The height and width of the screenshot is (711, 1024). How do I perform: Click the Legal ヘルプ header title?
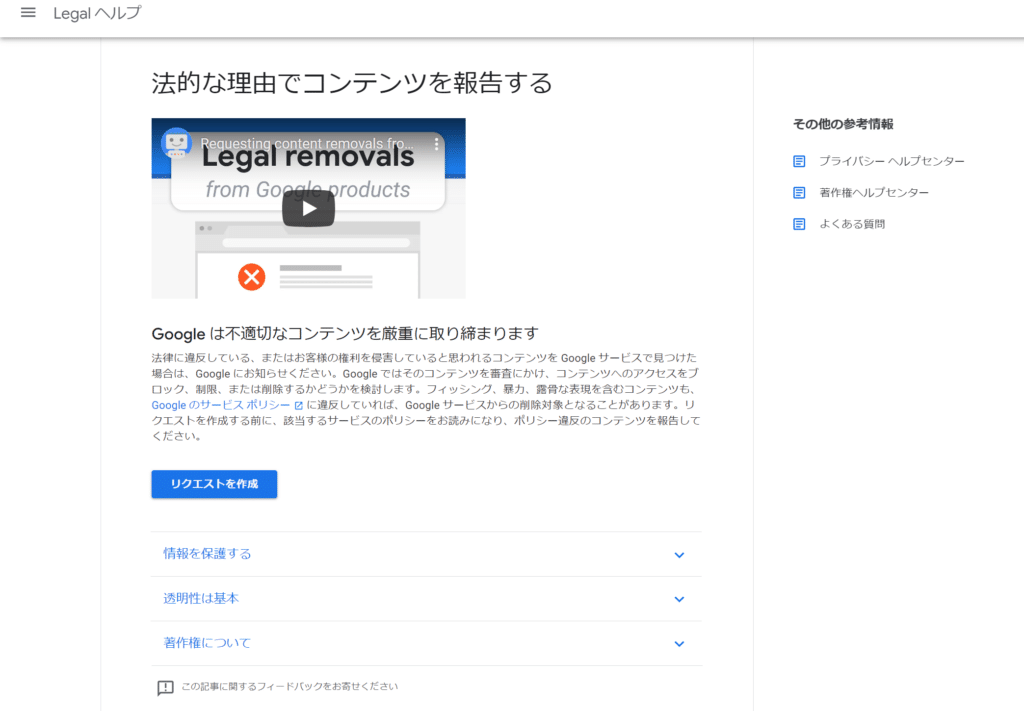(97, 13)
